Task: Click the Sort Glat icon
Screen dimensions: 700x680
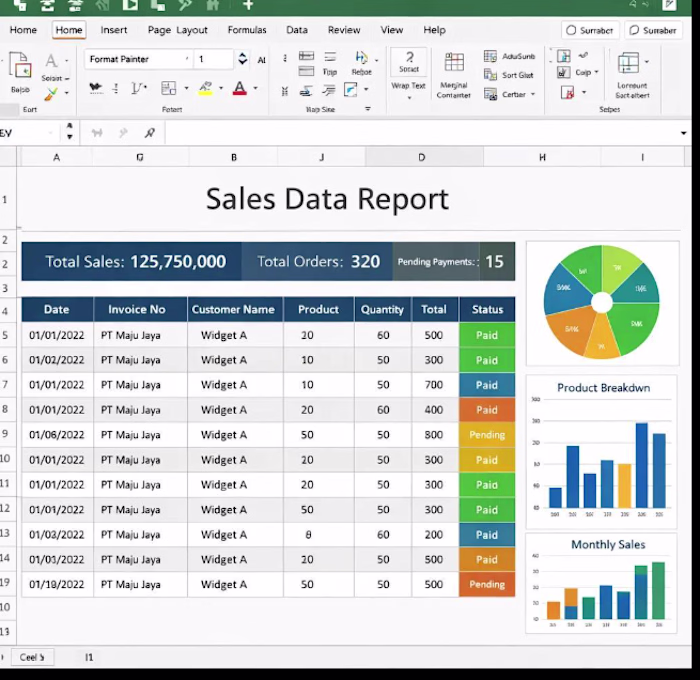Action: point(490,75)
